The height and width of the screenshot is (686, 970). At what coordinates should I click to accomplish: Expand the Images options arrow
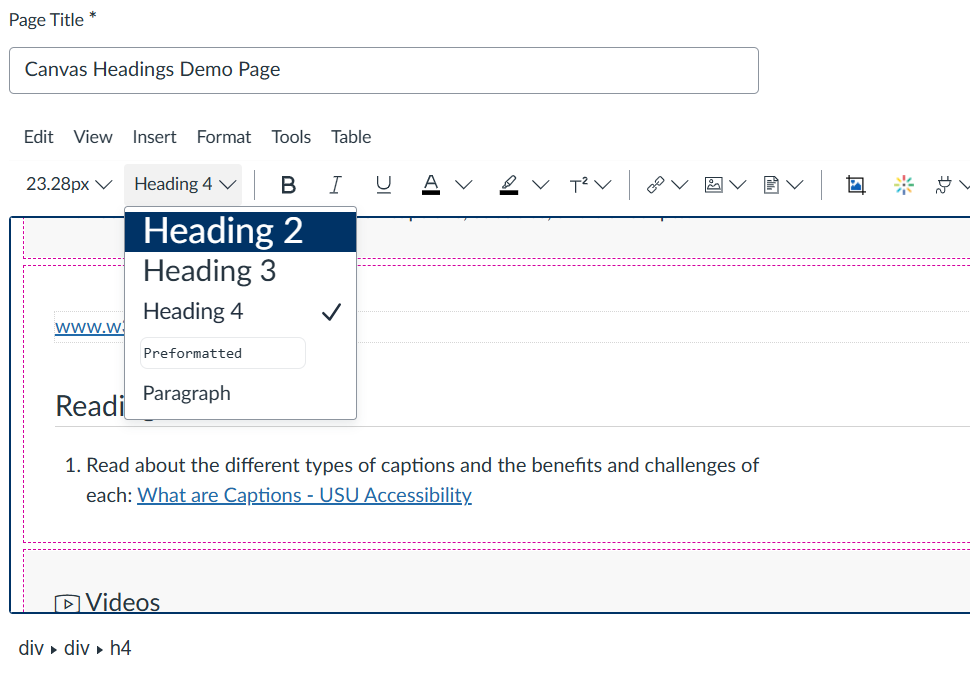click(738, 184)
